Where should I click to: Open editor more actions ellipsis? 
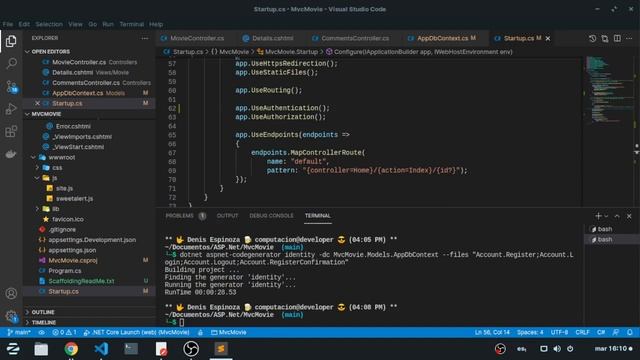pyautogui.click(x=629, y=38)
